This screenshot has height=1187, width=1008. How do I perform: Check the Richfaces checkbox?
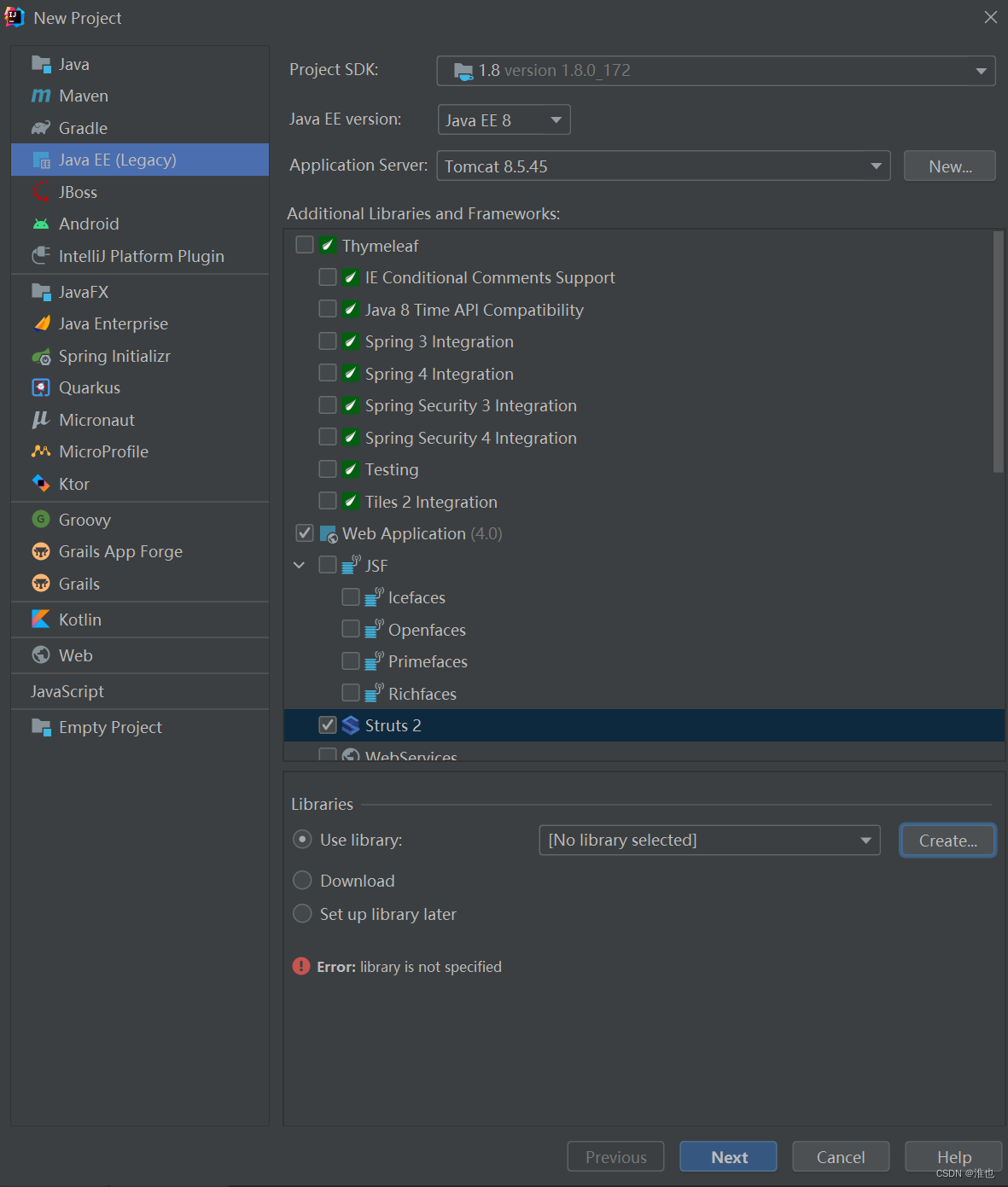point(351,693)
